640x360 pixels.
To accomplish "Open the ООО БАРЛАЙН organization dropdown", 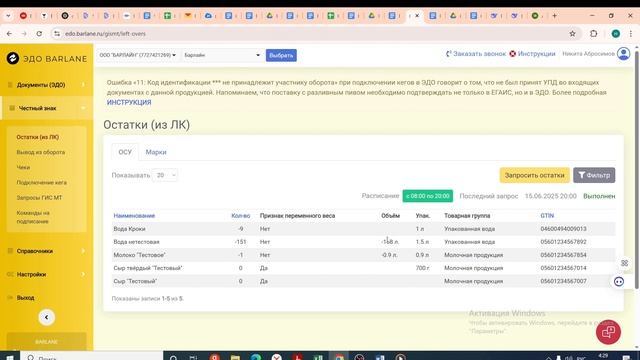I will [x=138, y=55].
